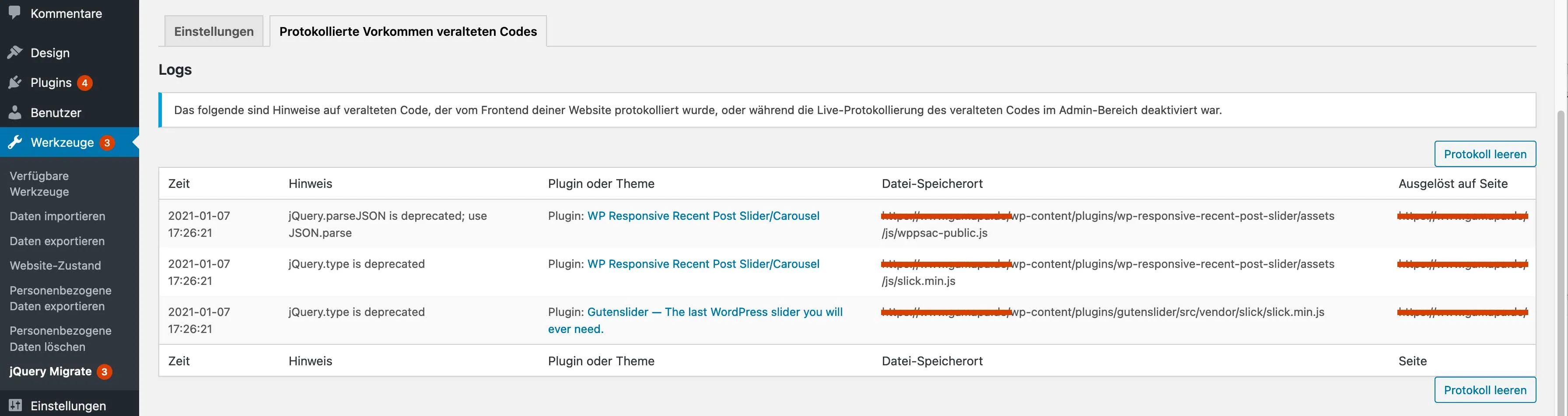Select Protokollierte Vorkommen veralteten Codes tab
Viewport: 1568px width, 416px height.
tap(408, 31)
